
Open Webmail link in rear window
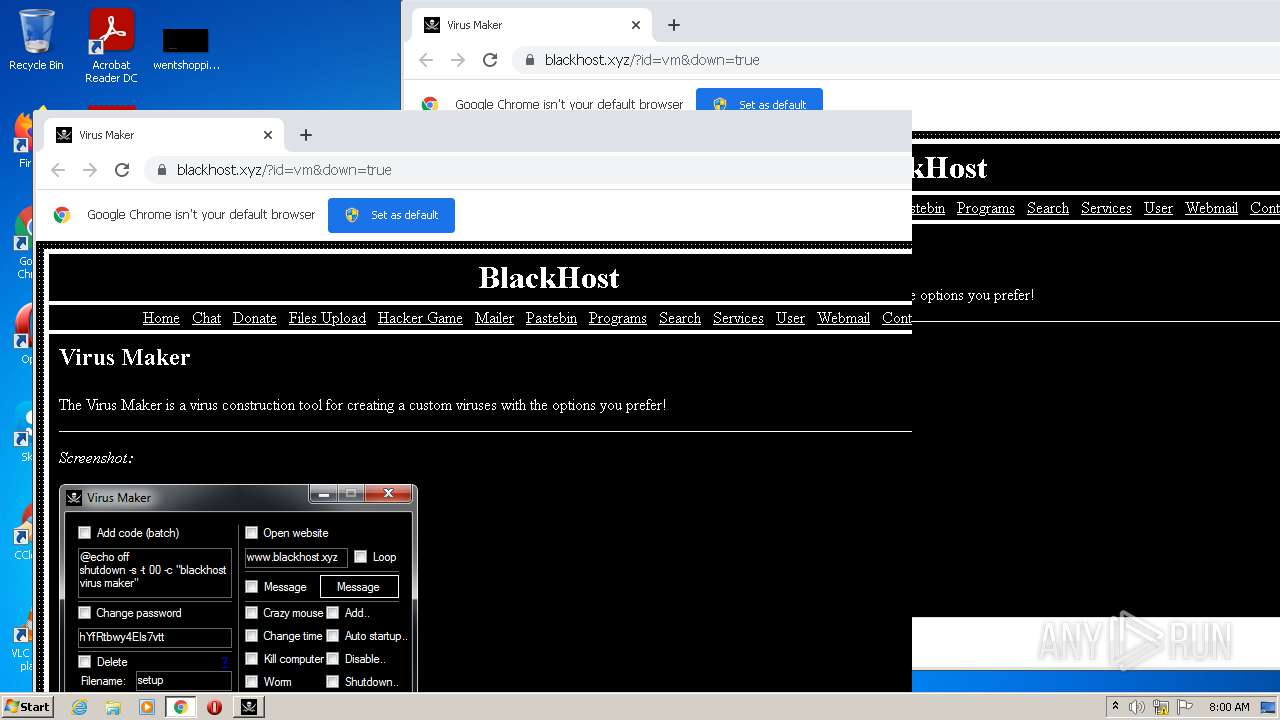click(1211, 208)
